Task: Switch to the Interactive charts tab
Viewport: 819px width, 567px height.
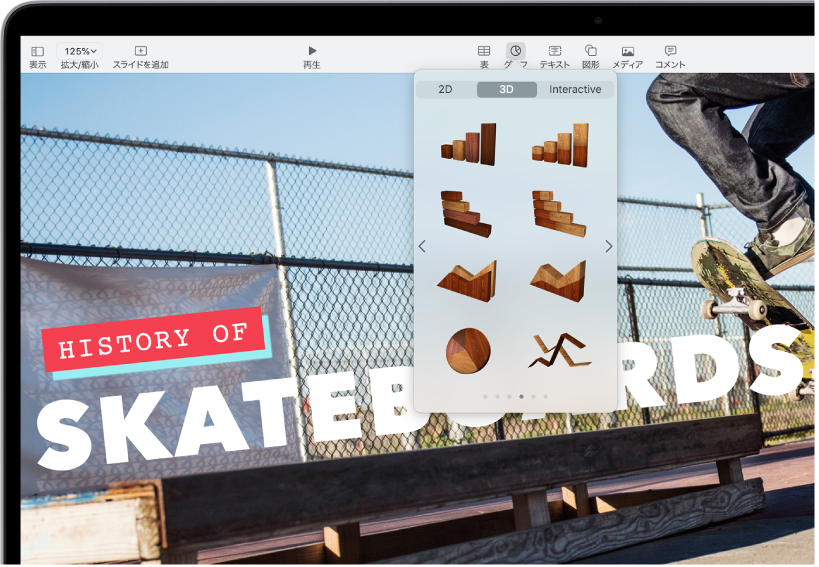Action: [575, 89]
